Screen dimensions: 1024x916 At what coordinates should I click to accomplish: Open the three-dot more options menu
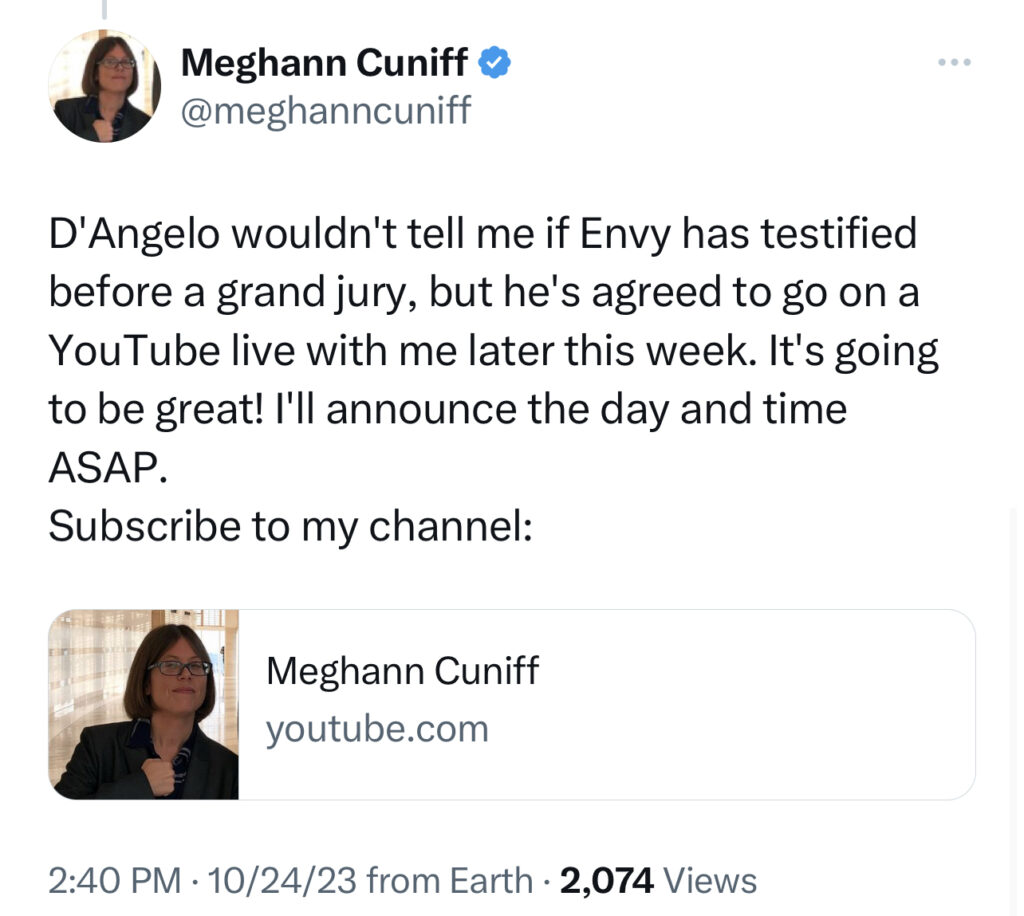[954, 63]
